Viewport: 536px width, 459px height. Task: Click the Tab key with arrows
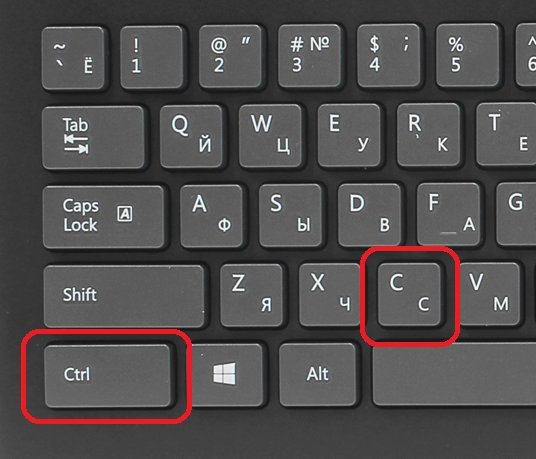pyautogui.click(x=94, y=137)
